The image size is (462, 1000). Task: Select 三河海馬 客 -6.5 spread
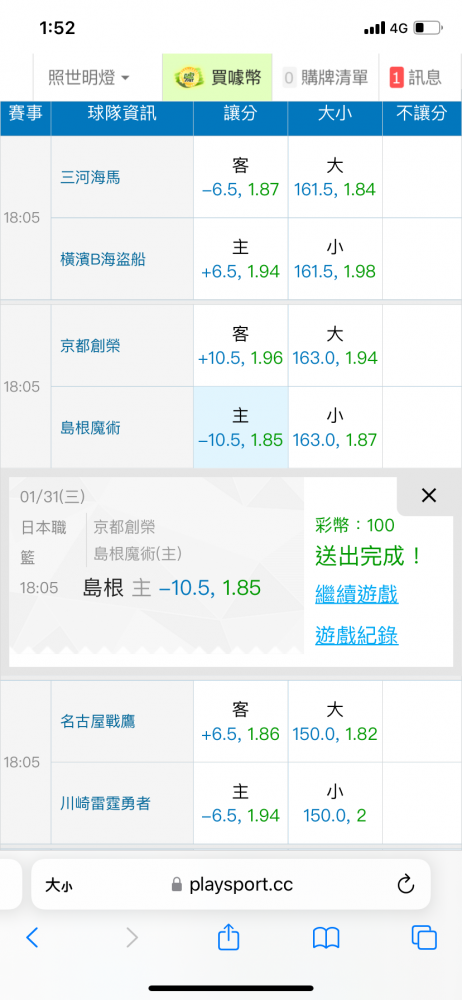pyautogui.click(x=241, y=177)
